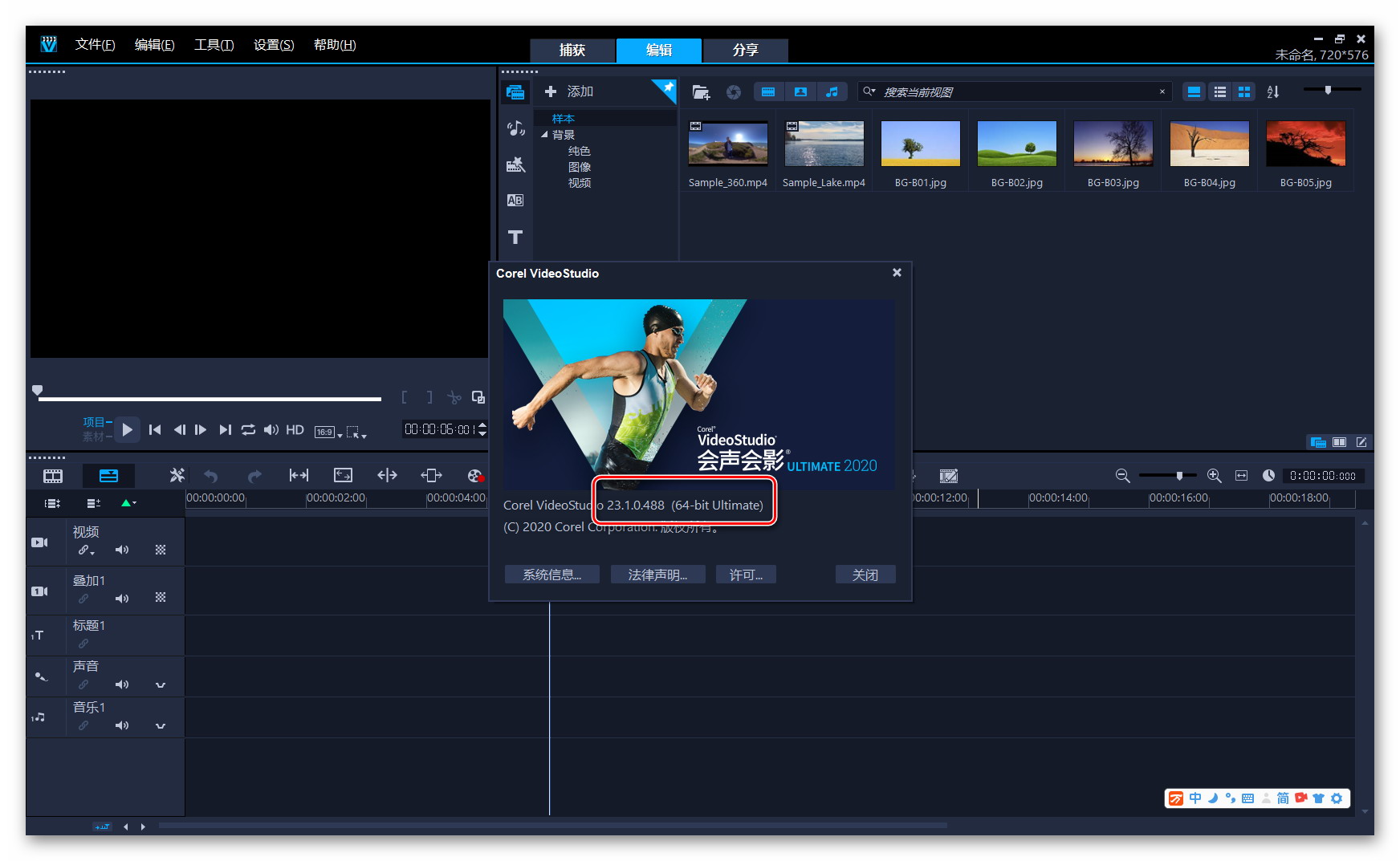Click the enlarge preview window icon
The image size is (1400, 861).
(478, 397)
